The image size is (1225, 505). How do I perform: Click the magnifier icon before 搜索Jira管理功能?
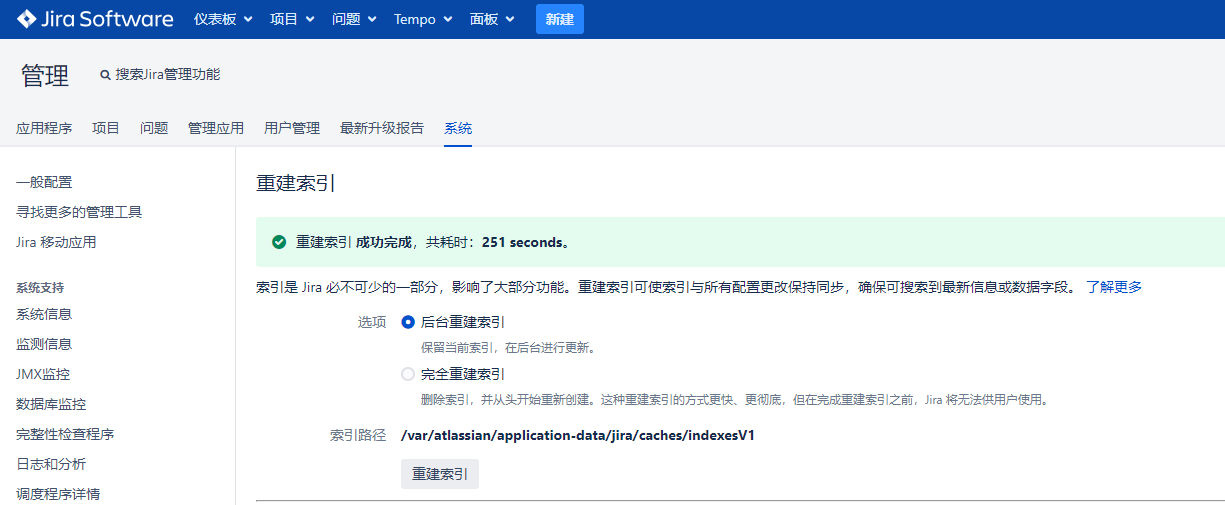(105, 75)
